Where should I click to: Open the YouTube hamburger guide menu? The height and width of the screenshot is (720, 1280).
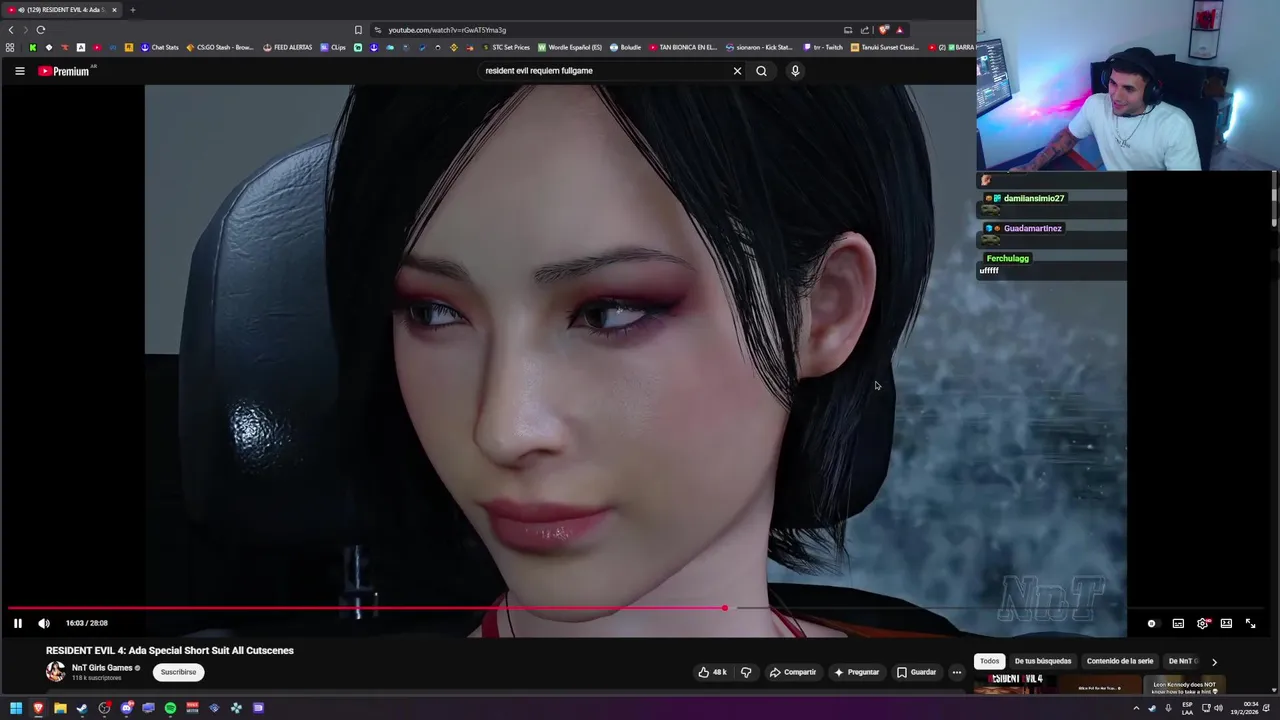tap(19, 71)
